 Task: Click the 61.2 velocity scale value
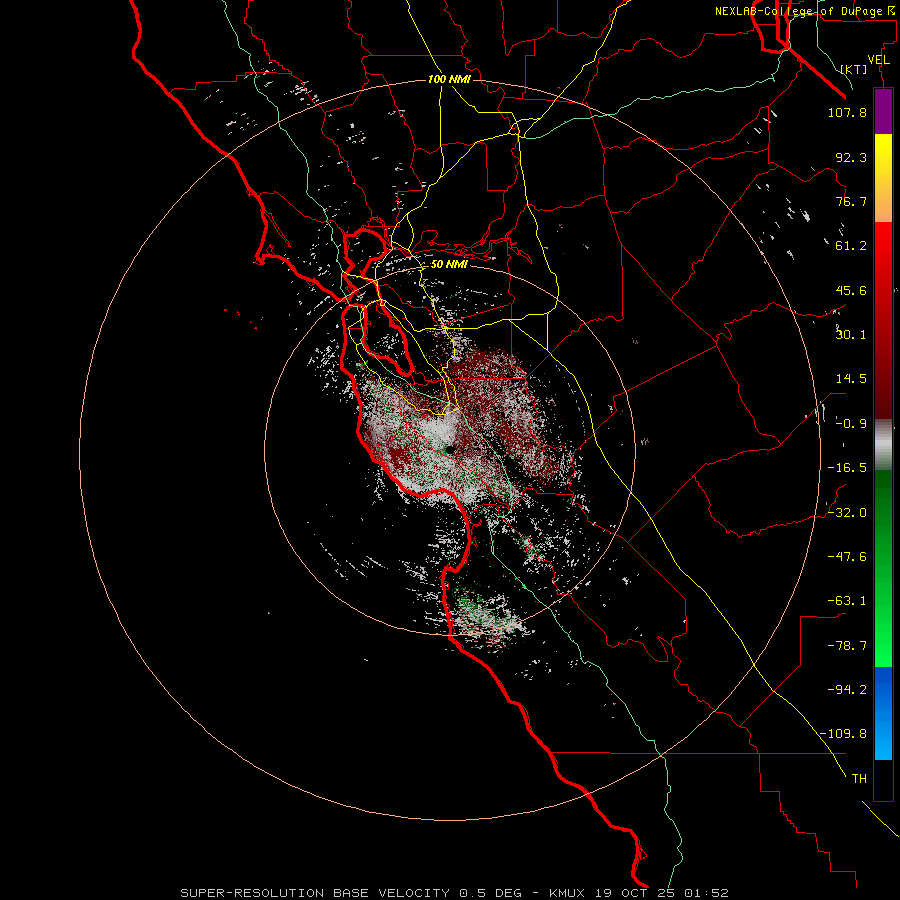coord(851,246)
